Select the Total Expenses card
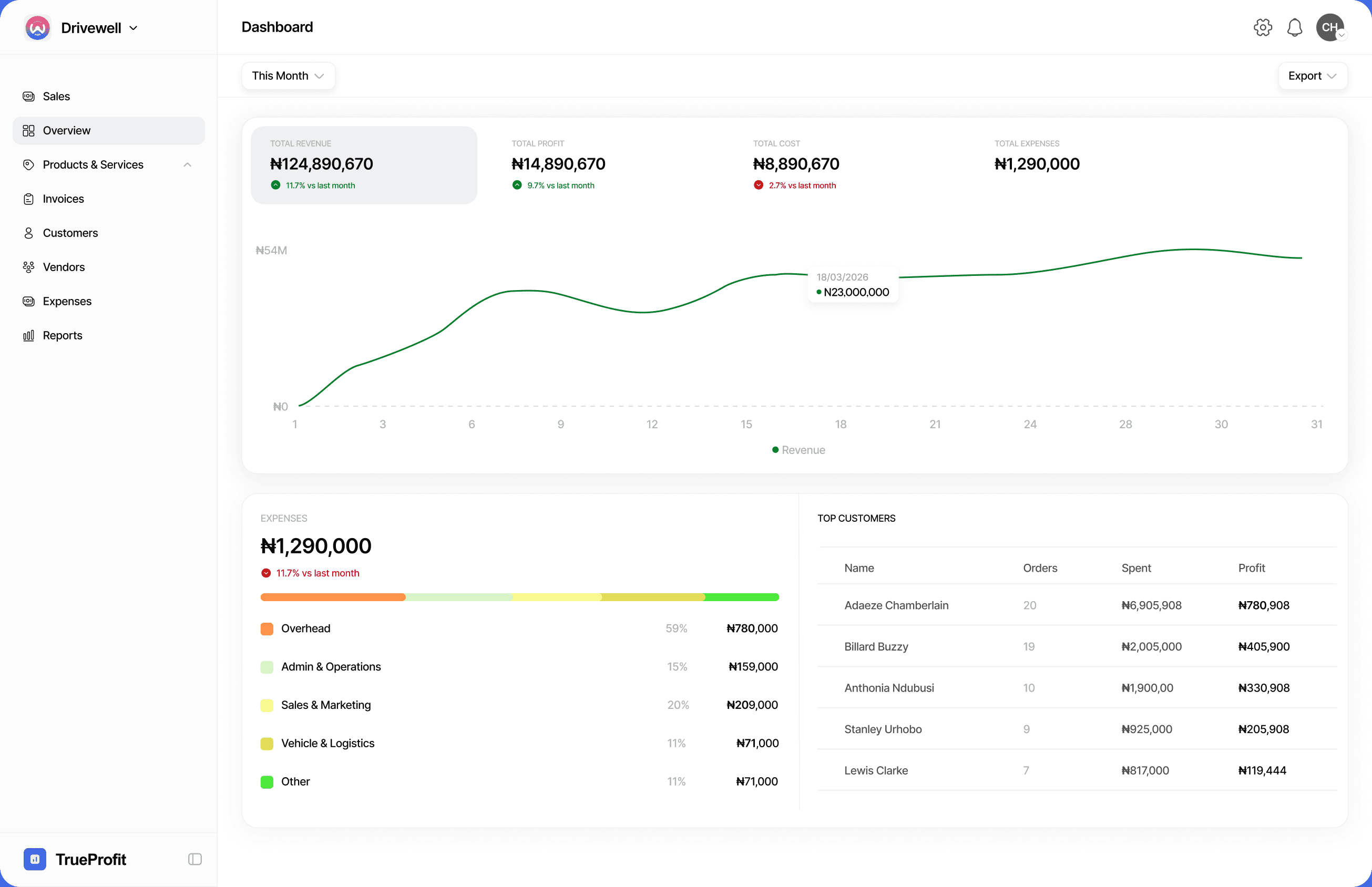The width and height of the screenshot is (1372, 887). tap(1088, 164)
